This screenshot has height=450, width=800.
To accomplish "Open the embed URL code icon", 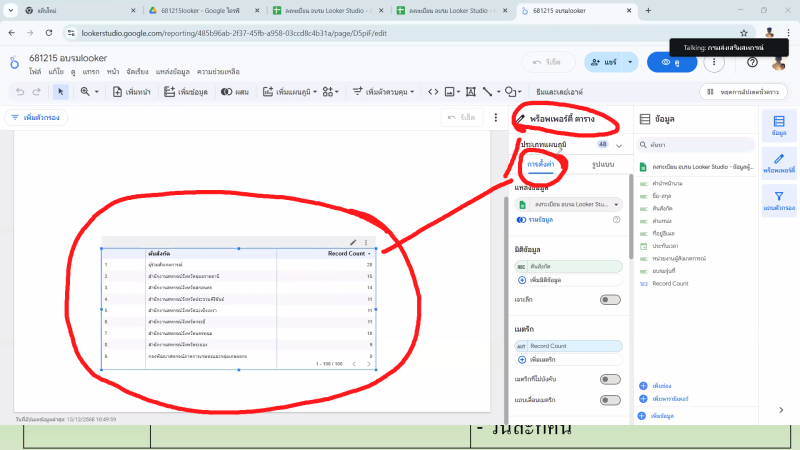I will pyautogui.click(x=433, y=91).
